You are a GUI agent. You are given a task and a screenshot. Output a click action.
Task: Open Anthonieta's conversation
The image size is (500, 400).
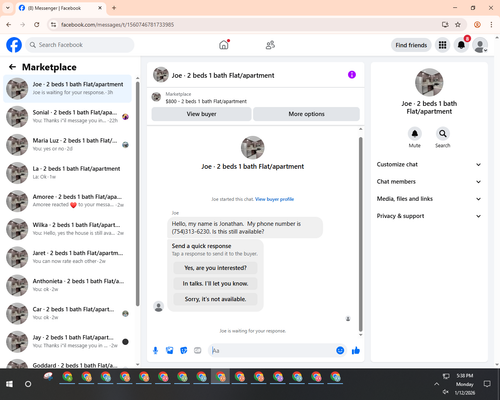(x=67, y=285)
